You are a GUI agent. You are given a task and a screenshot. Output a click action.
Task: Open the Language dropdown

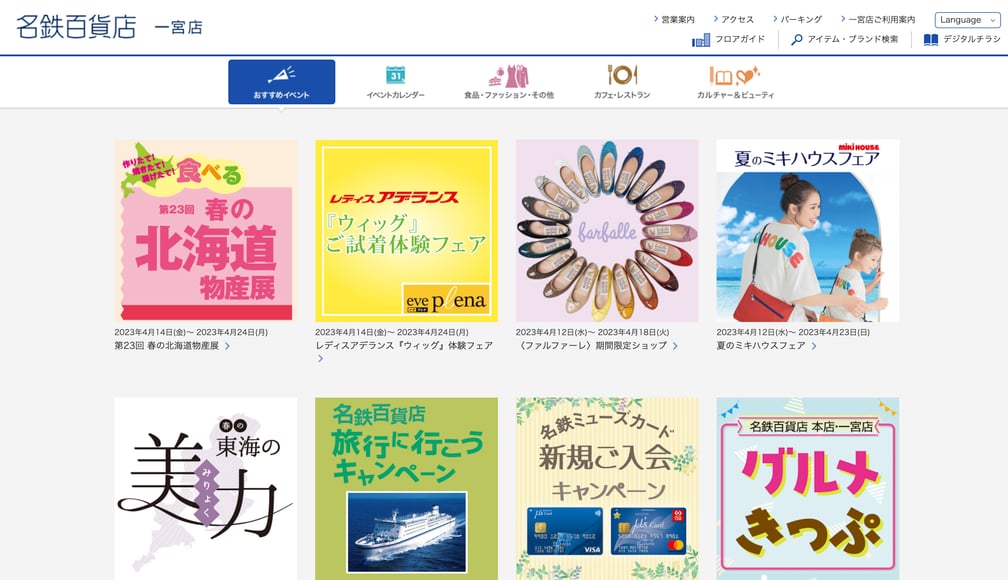[968, 20]
